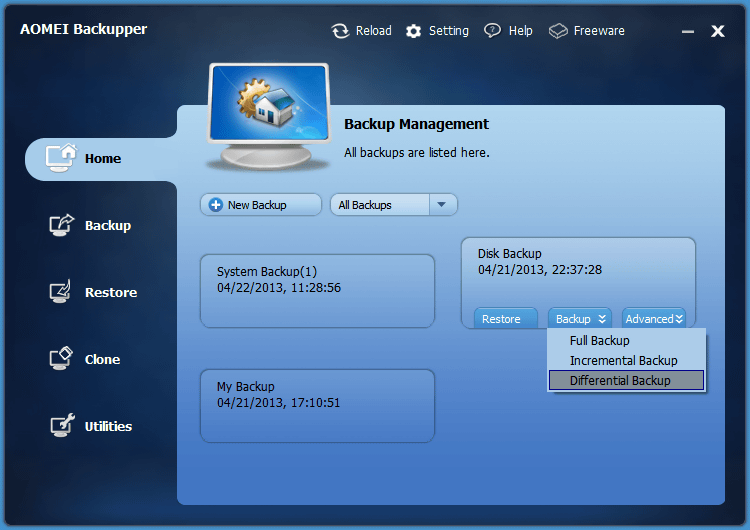The height and width of the screenshot is (530, 750).
Task: Minimize the AOMEI Backupper window
Action: [688, 32]
